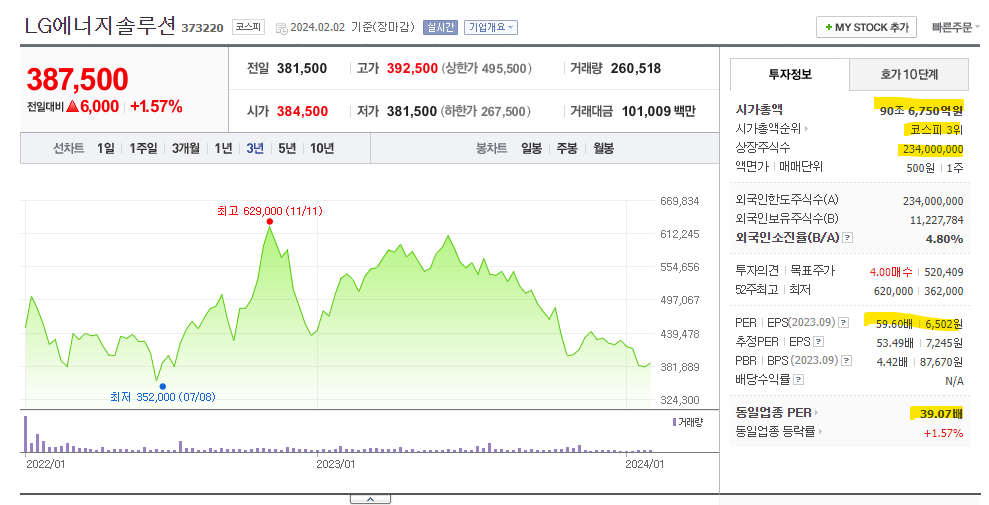Screen dimensions: 989x505
Task: Expand the 기업개요 dropdown
Action: pos(491,27)
